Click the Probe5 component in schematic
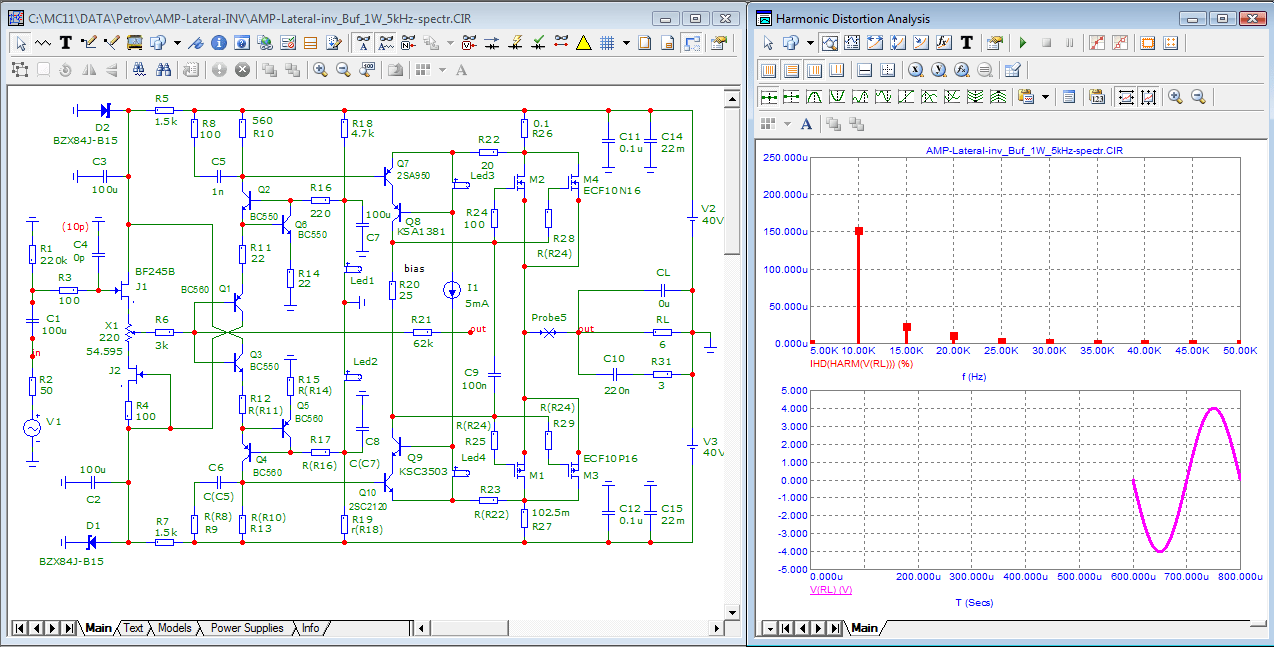This screenshot has height=647, width=1274. pos(548,331)
